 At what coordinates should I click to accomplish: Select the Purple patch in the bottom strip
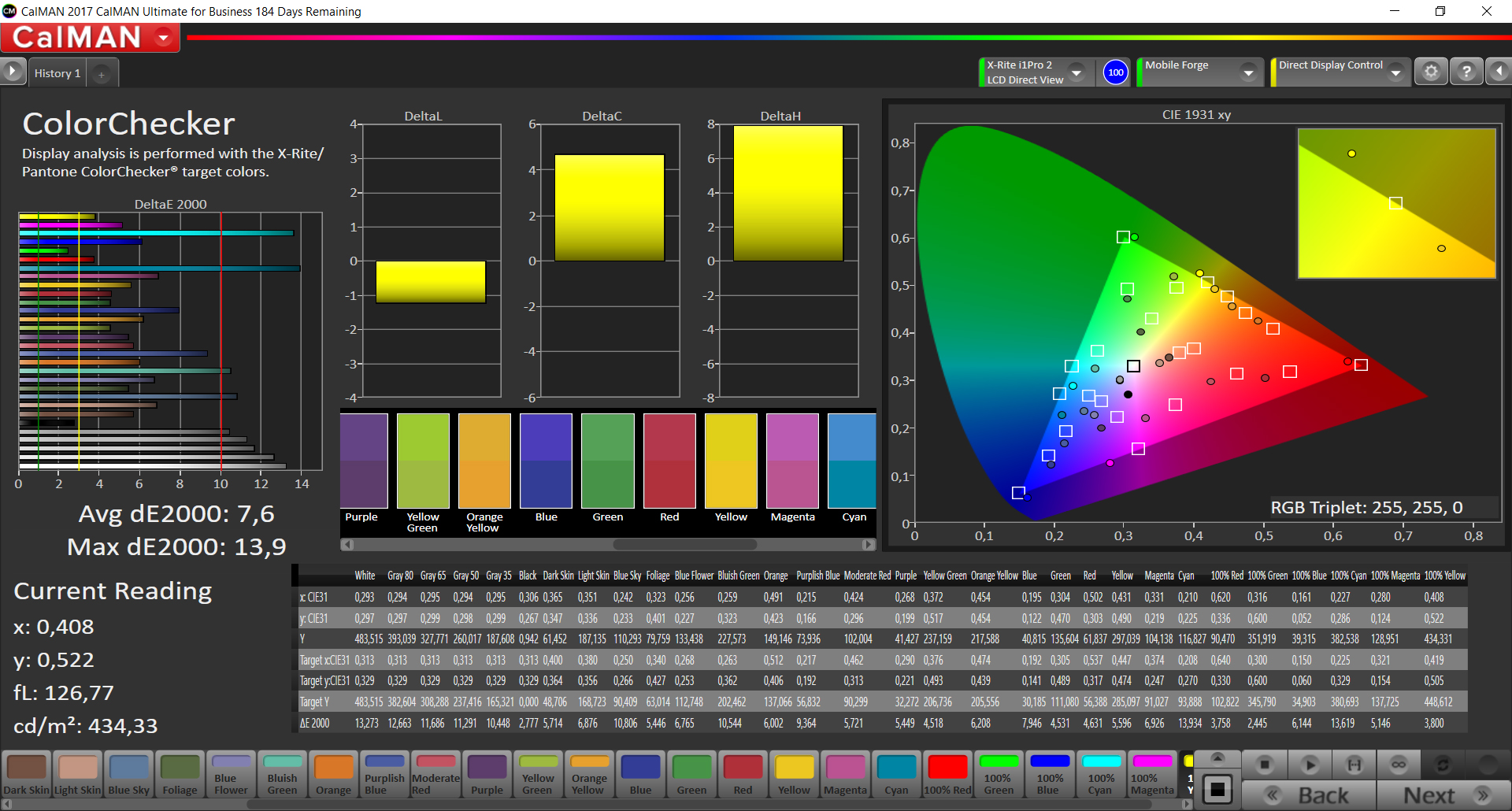pos(487,775)
